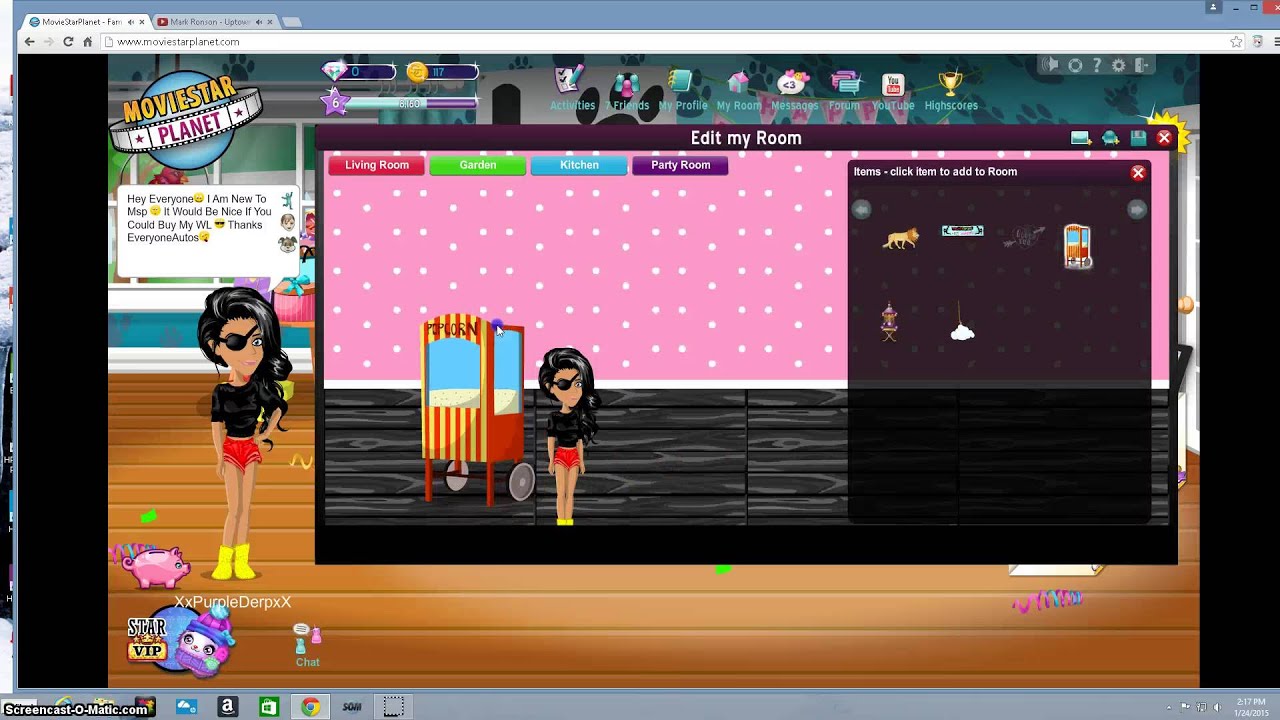1280x720 pixels.
Task: Click the pet mascot with winter hat
Action: point(206,640)
